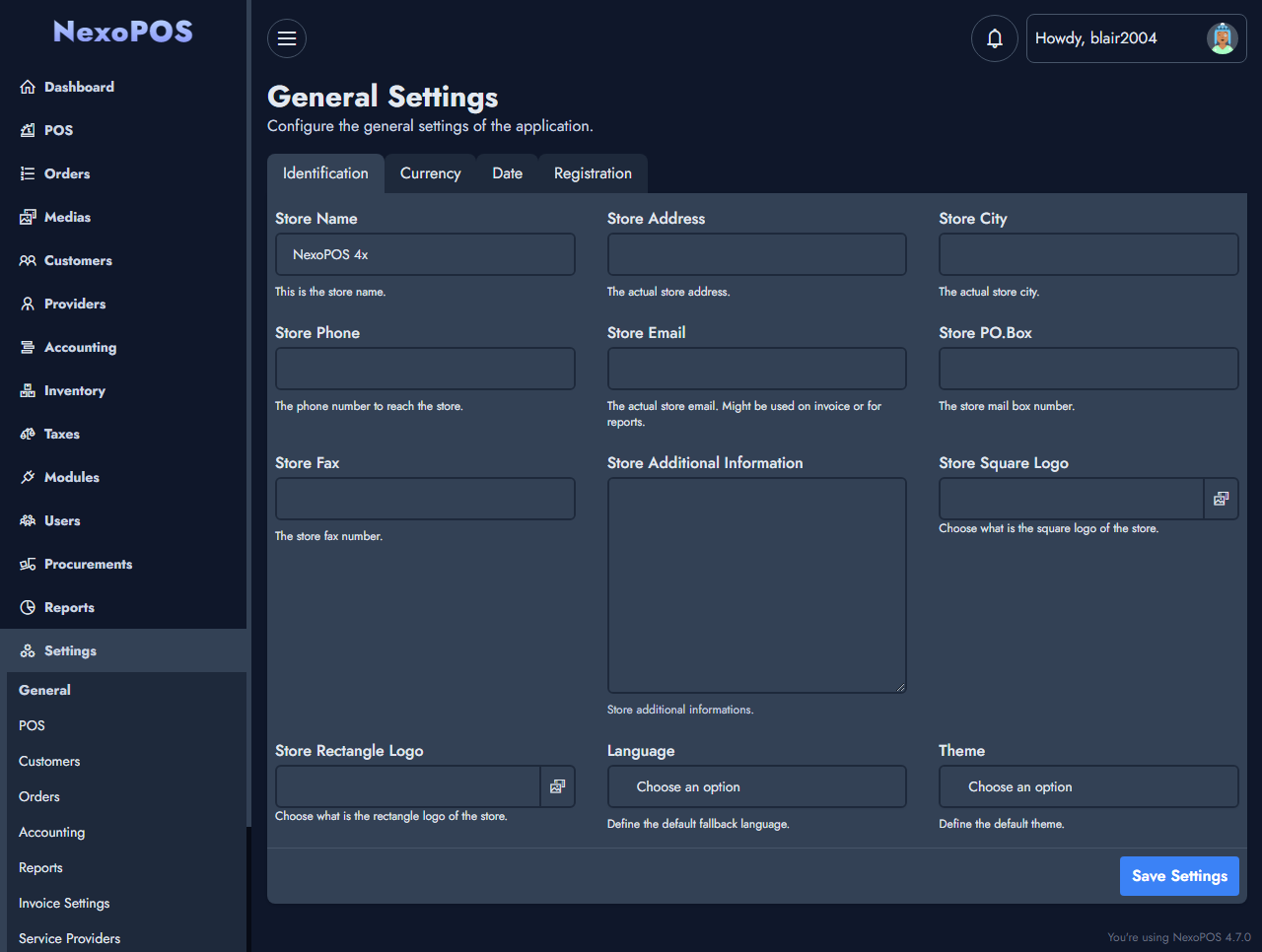1262x952 pixels.
Task: Open the Orders settings submenu item
Action: point(126,796)
